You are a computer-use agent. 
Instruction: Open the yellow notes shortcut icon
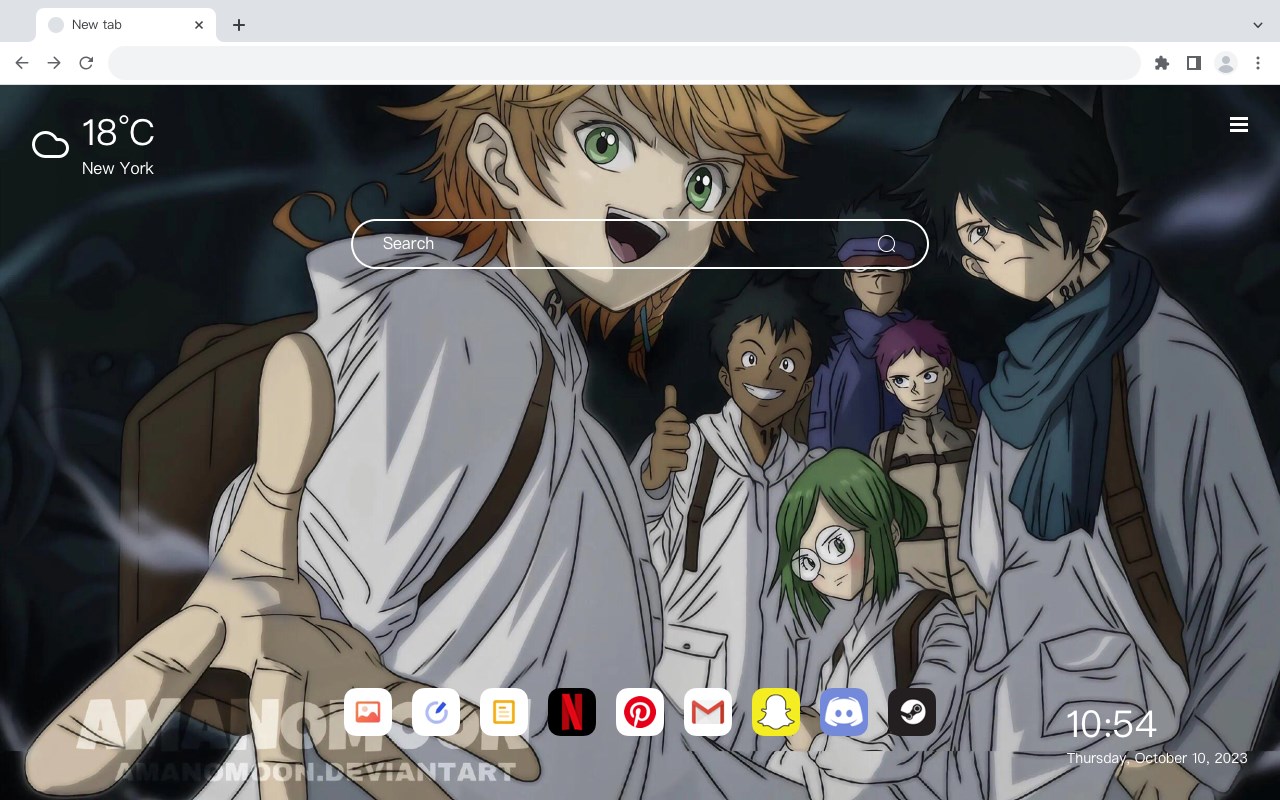point(504,712)
